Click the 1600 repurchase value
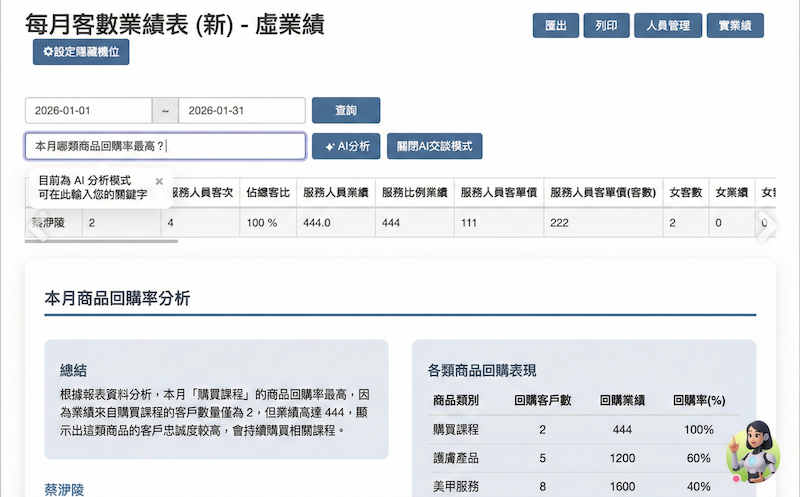Viewport: 800px width, 497px height. pyautogui.click(x=622, y=487)
